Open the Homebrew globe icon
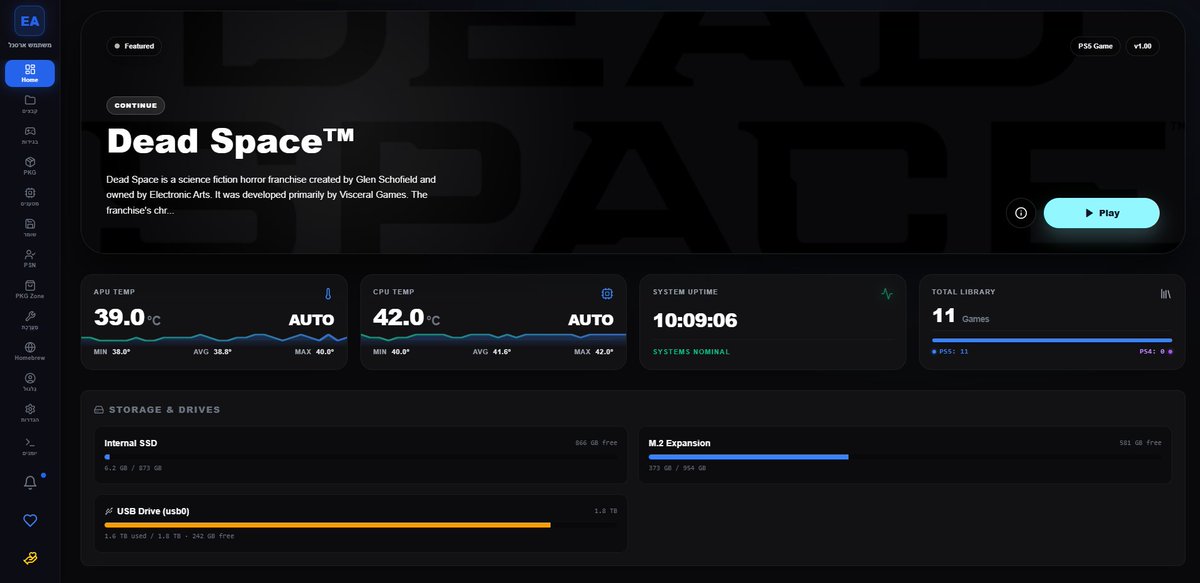Image resolution: width=1200 pixels, height=583 pixels. [x=30, y=347]
